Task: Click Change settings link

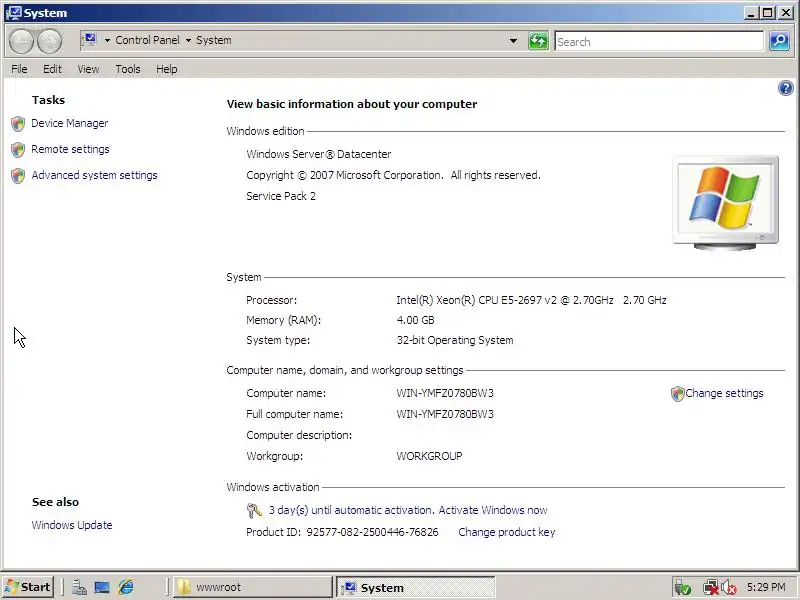Action: (x=724, y=393)
